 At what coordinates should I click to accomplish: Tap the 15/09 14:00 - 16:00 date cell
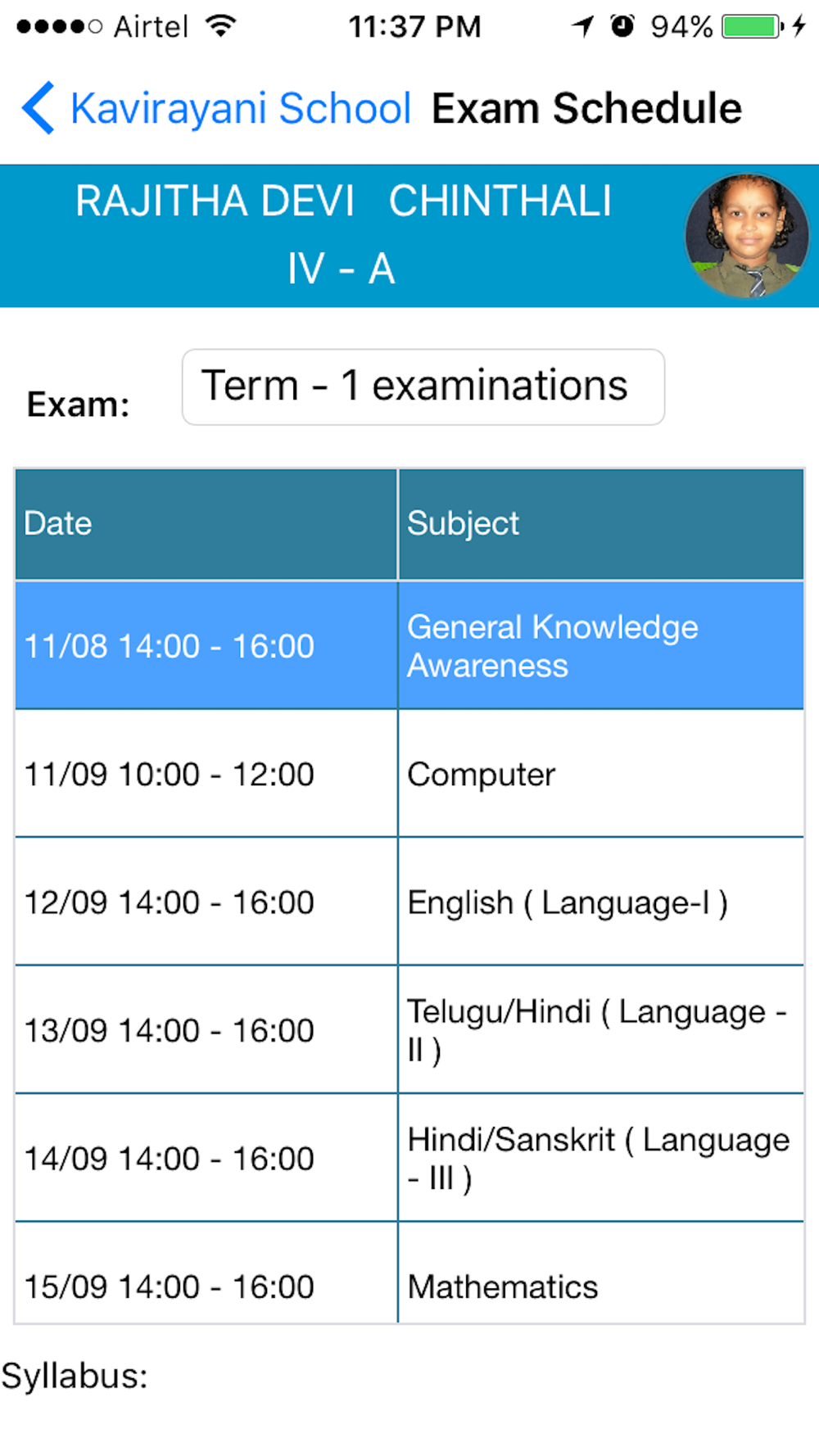(206, 1273)
